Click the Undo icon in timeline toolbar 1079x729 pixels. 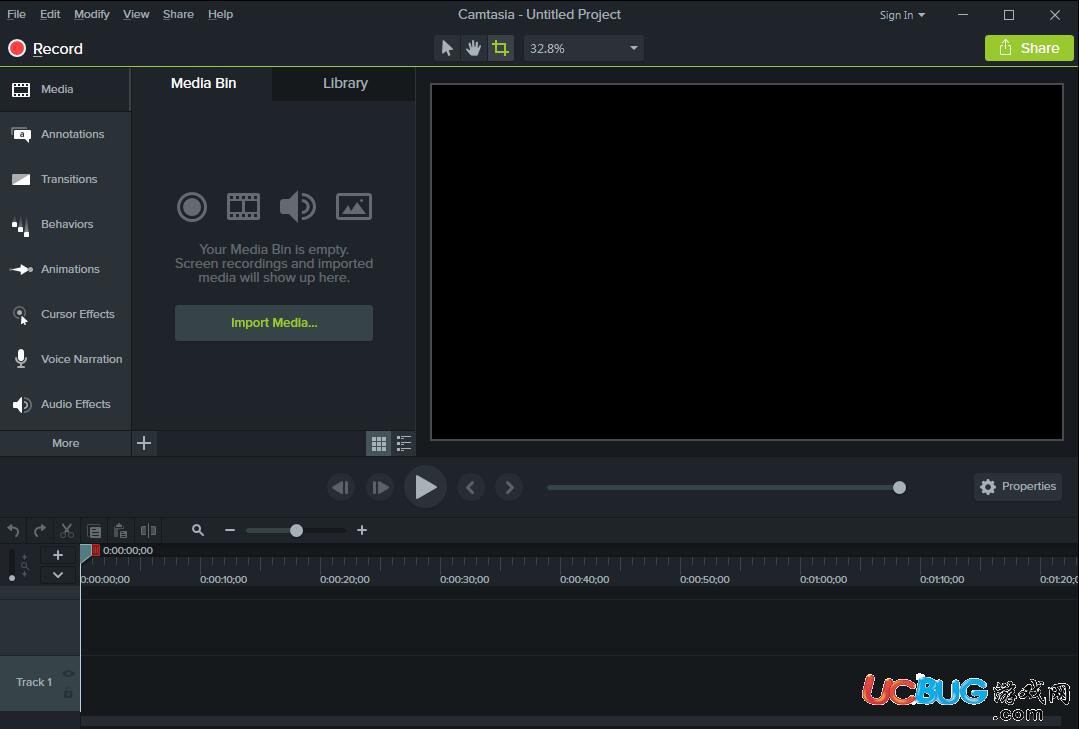pos(13,531)
